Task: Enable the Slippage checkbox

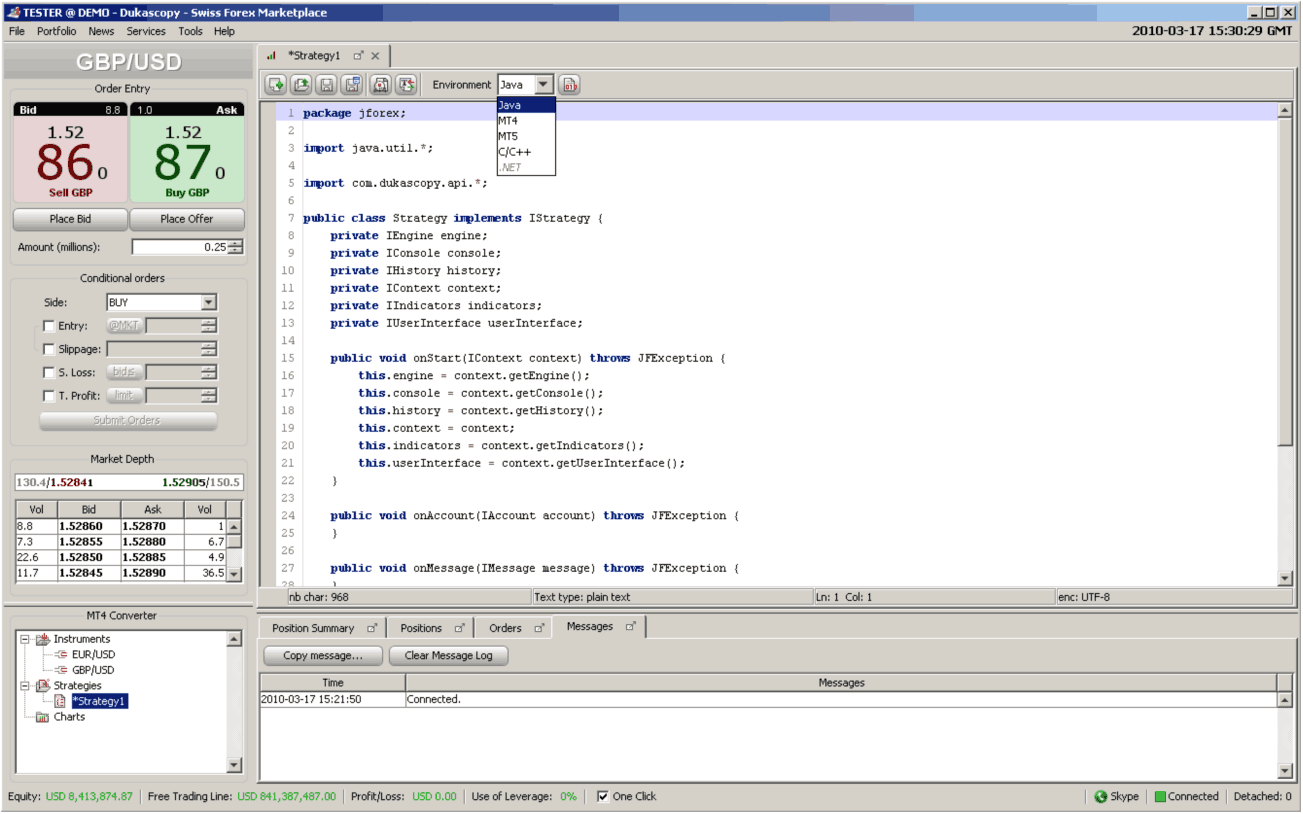Action: click(x=49, y=349)
